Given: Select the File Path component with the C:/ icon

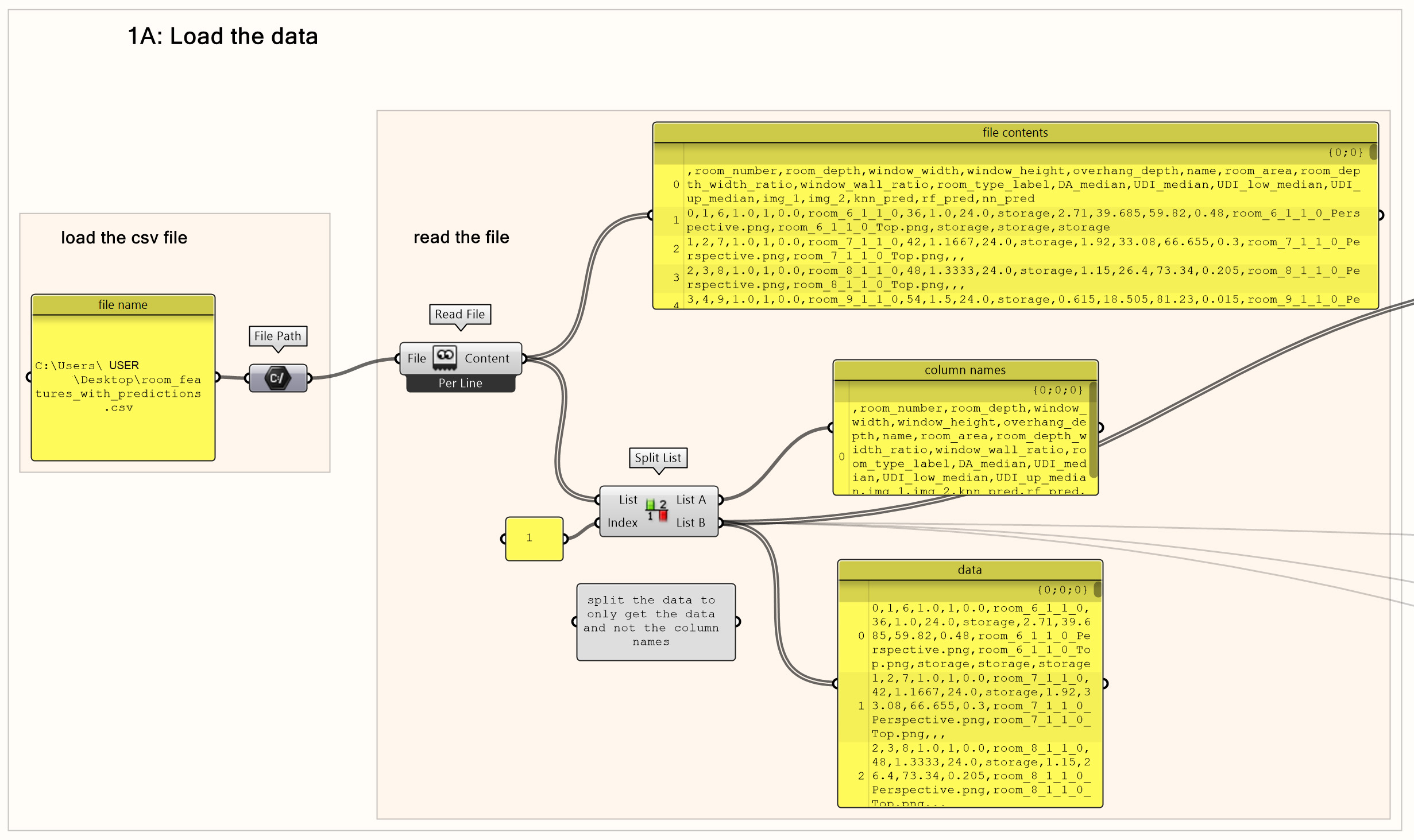Looking at the screenshot, I should click(x=278, y=378).
